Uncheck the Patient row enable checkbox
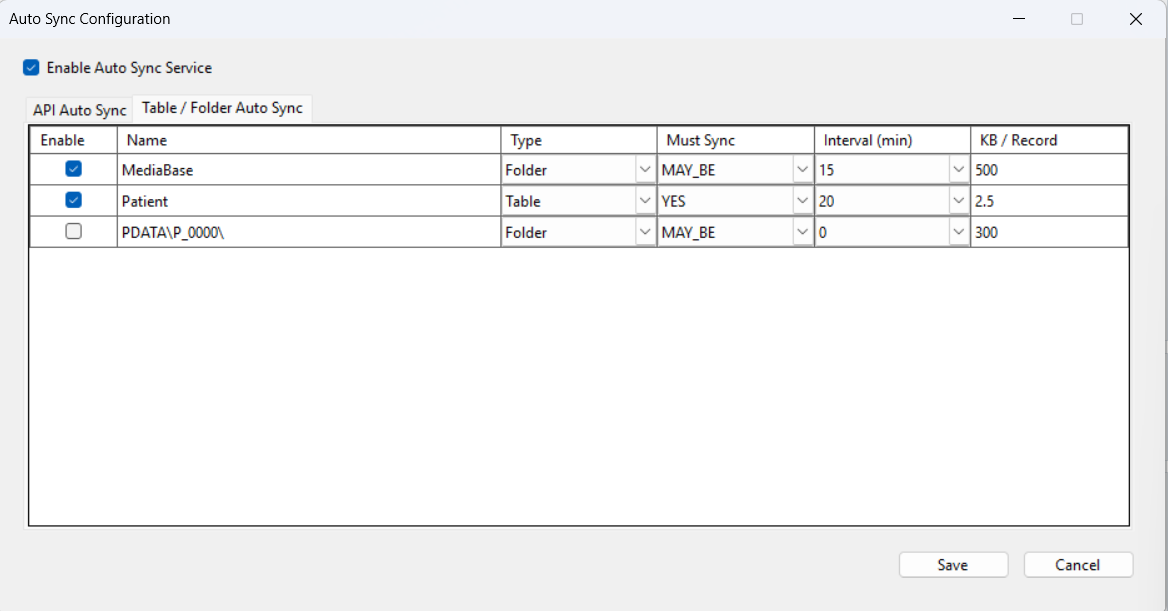Screen dimensions: 1168x611 [73, 200]
